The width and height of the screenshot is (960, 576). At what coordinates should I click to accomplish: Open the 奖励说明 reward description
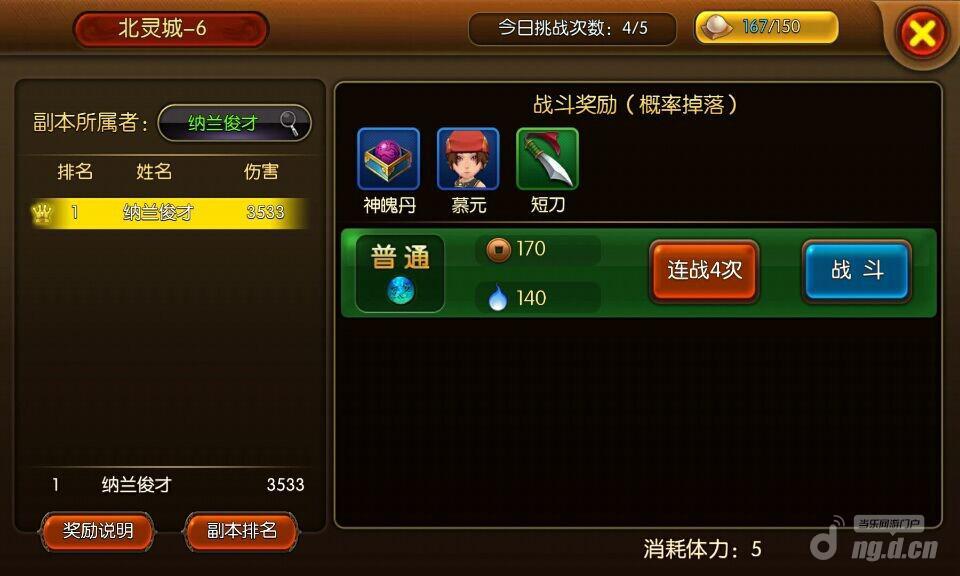coord(97,531)
